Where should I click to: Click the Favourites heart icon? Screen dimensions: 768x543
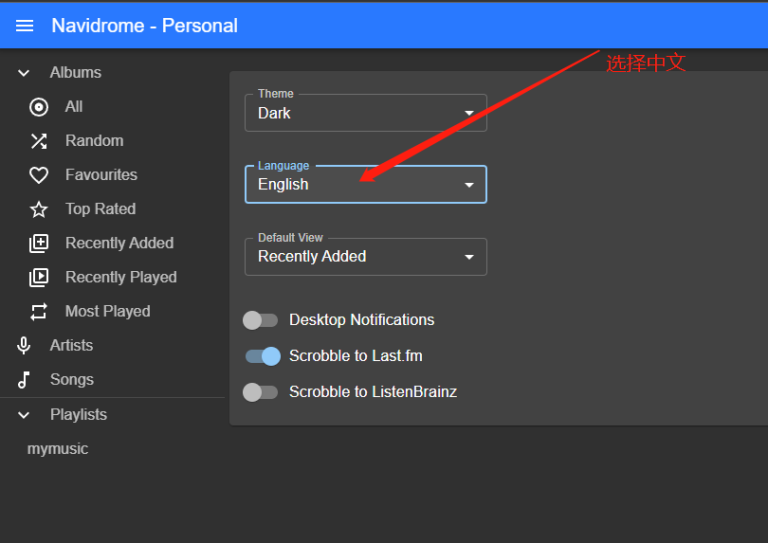pos(39,175)
